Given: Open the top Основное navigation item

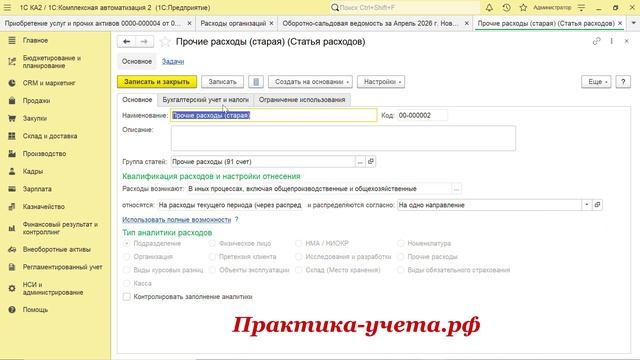Looking at the screenshot, I should (137, 62).
